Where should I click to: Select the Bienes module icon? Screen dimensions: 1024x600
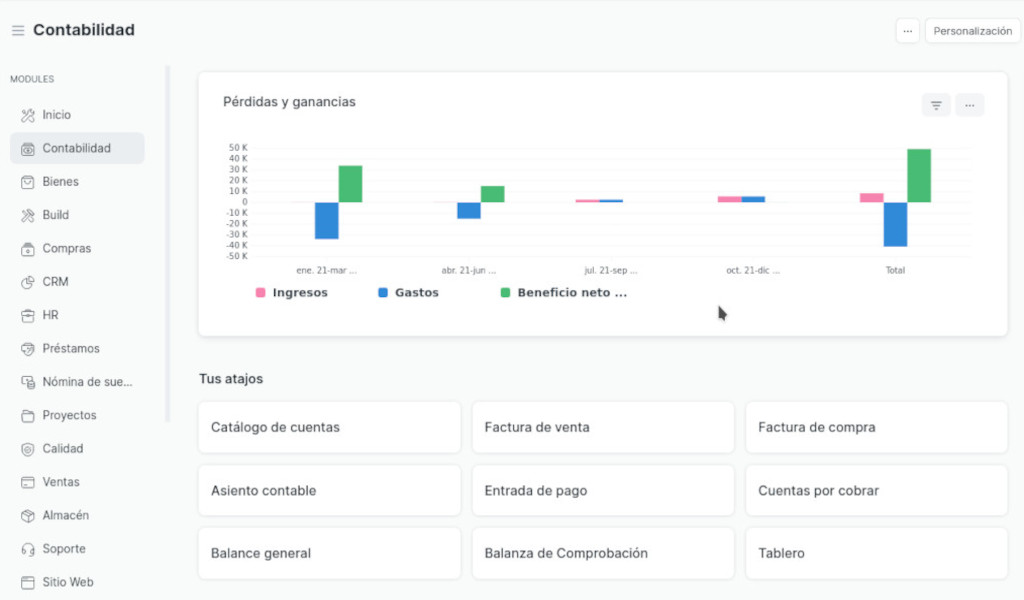click(x=28, y=182)
